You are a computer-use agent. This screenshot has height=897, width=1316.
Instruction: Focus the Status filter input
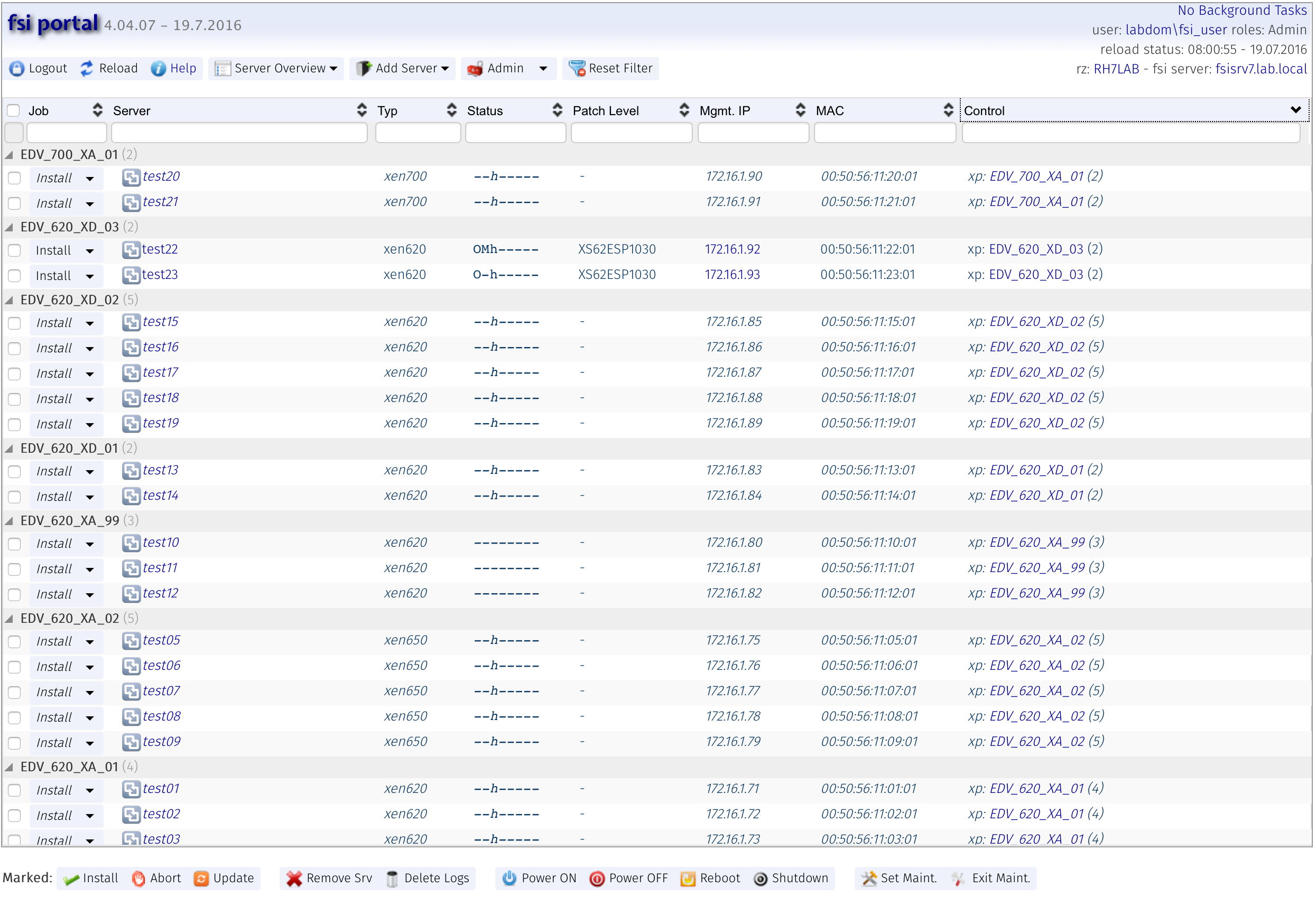(515, 133)
